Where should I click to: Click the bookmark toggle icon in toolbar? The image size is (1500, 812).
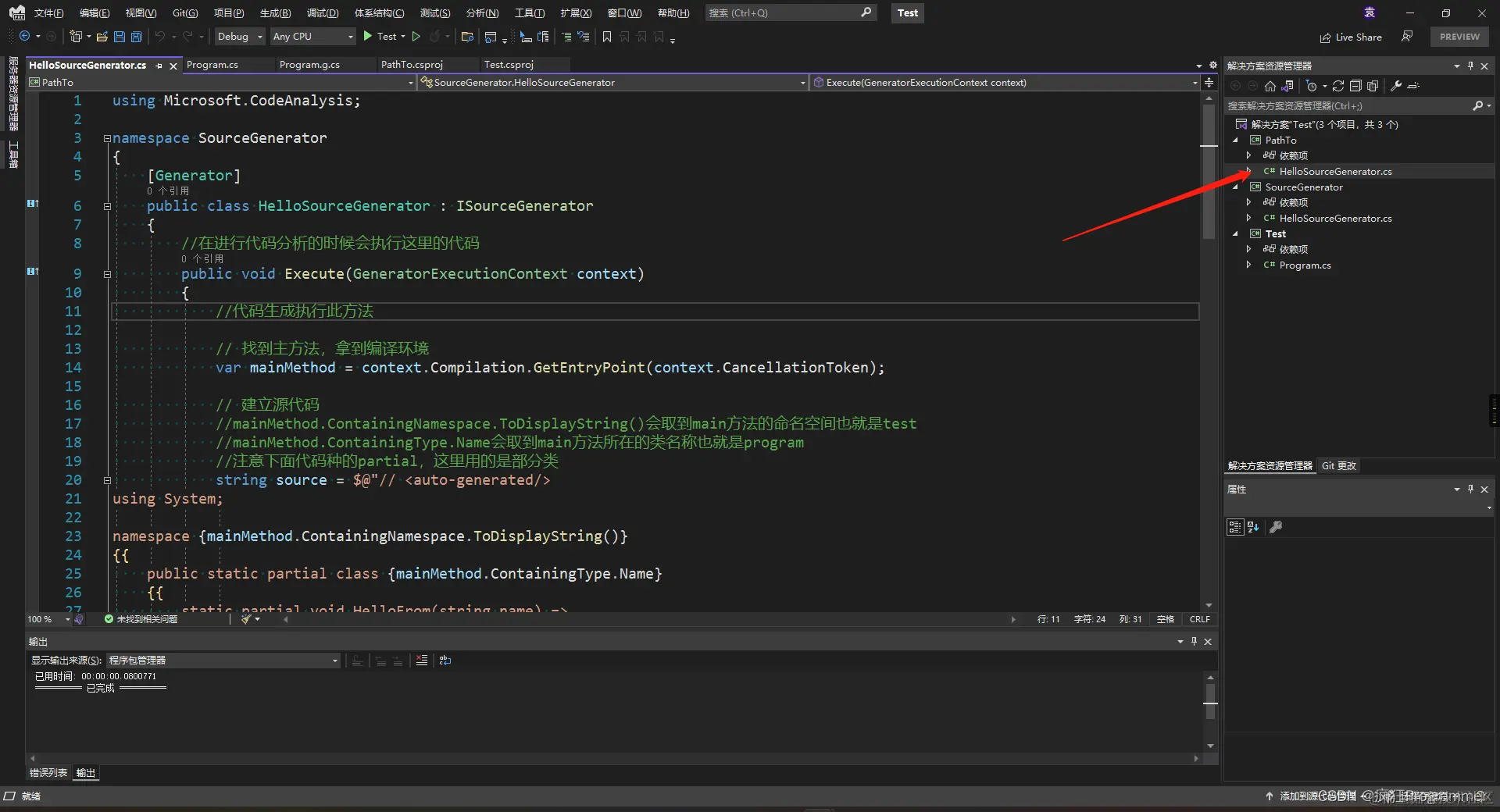606,37
